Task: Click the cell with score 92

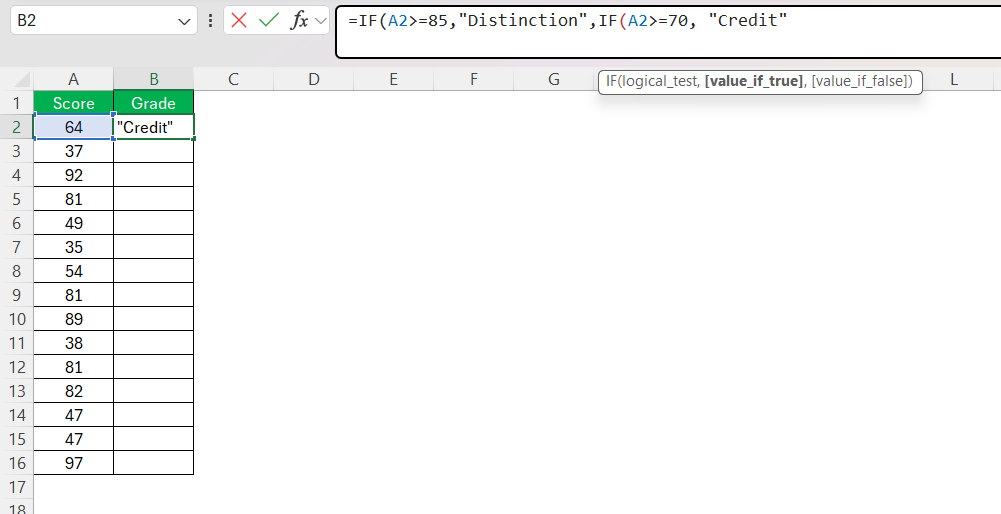Action: click(x=73, y=175)
